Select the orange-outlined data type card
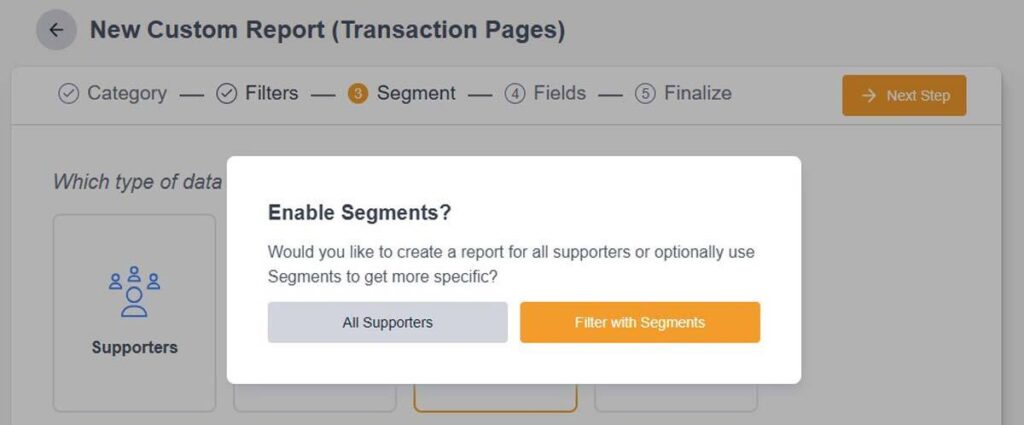The width and height of the screenshot is (1024, 425). point(496,398)
